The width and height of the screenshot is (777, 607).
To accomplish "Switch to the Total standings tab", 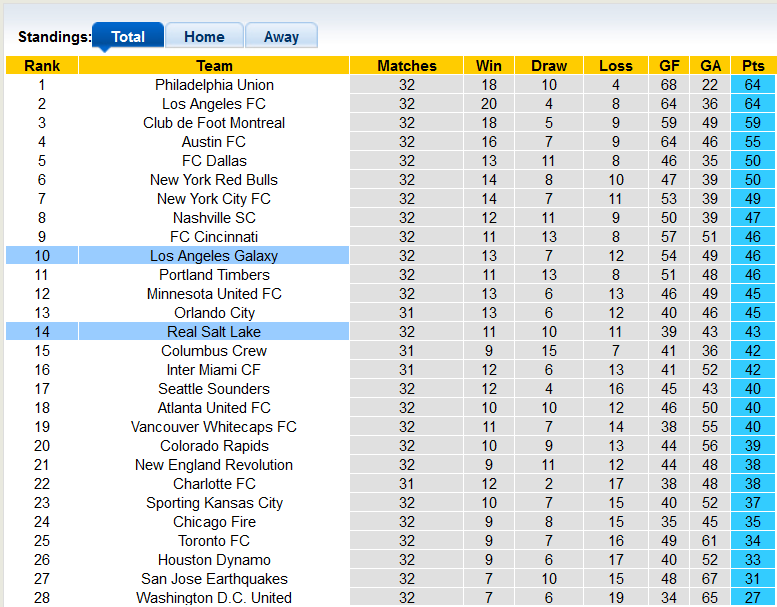I will pyautogui.click(x=128, y=37).
